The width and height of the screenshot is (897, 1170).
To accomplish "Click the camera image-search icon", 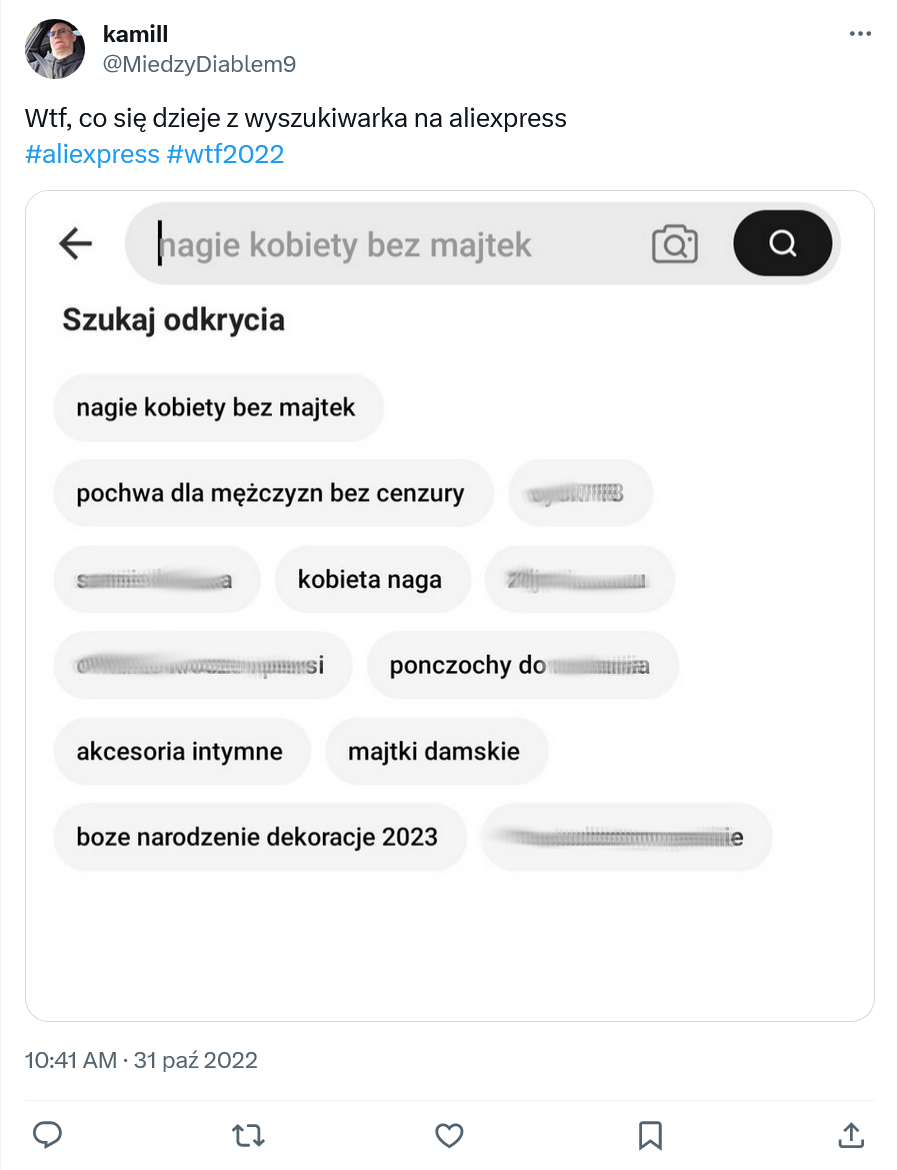I will point(675,243).
